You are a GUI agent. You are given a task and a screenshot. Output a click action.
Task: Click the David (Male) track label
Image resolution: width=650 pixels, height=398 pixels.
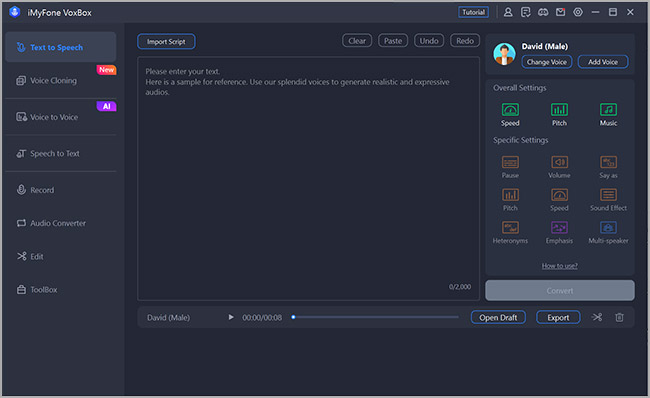(x=168, y=318)
